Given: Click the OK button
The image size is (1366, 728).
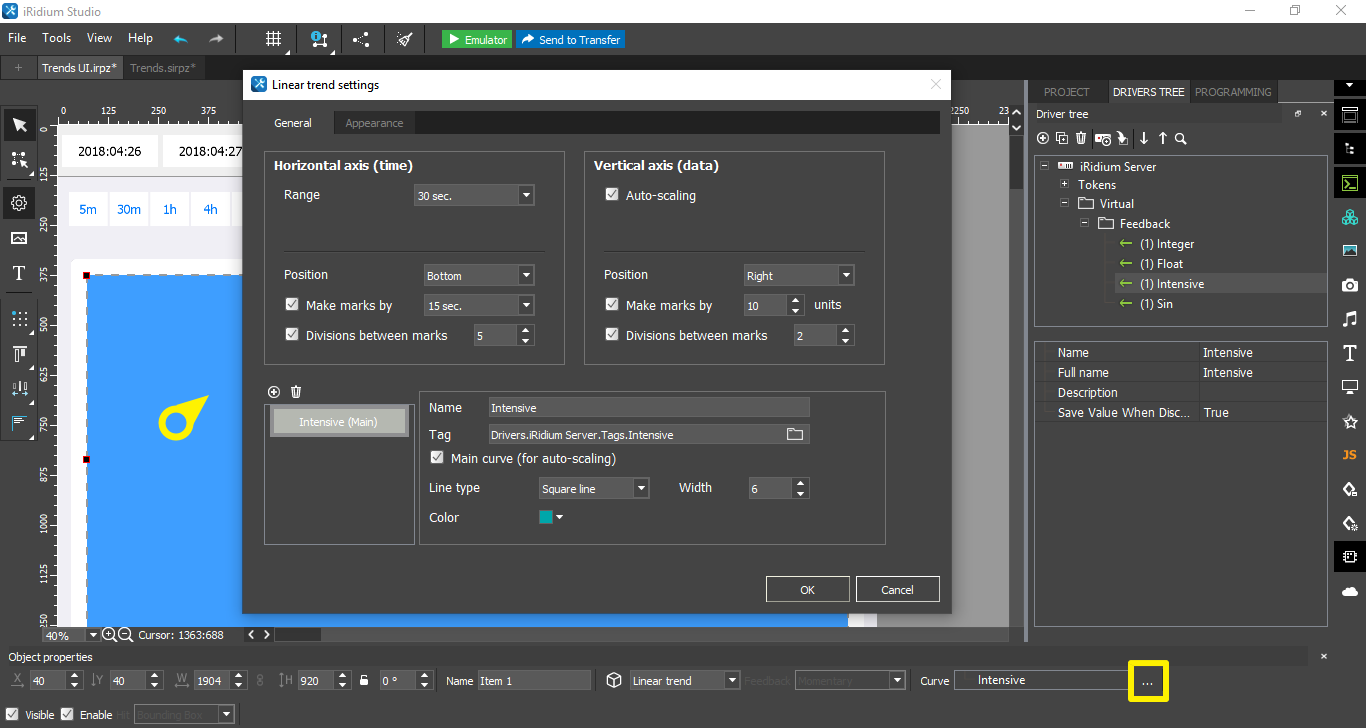Looking at the screenshot, I should point(807,589).
